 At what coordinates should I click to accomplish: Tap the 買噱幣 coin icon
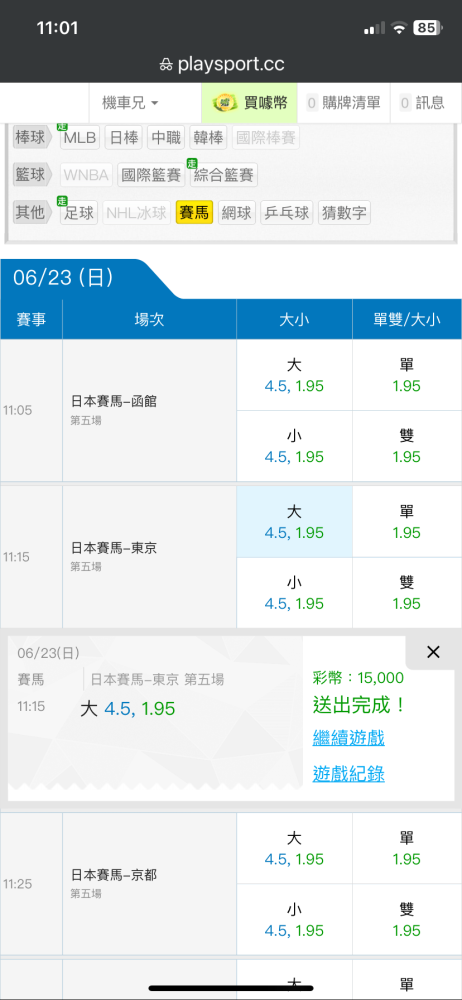click(x=225, y=103)
